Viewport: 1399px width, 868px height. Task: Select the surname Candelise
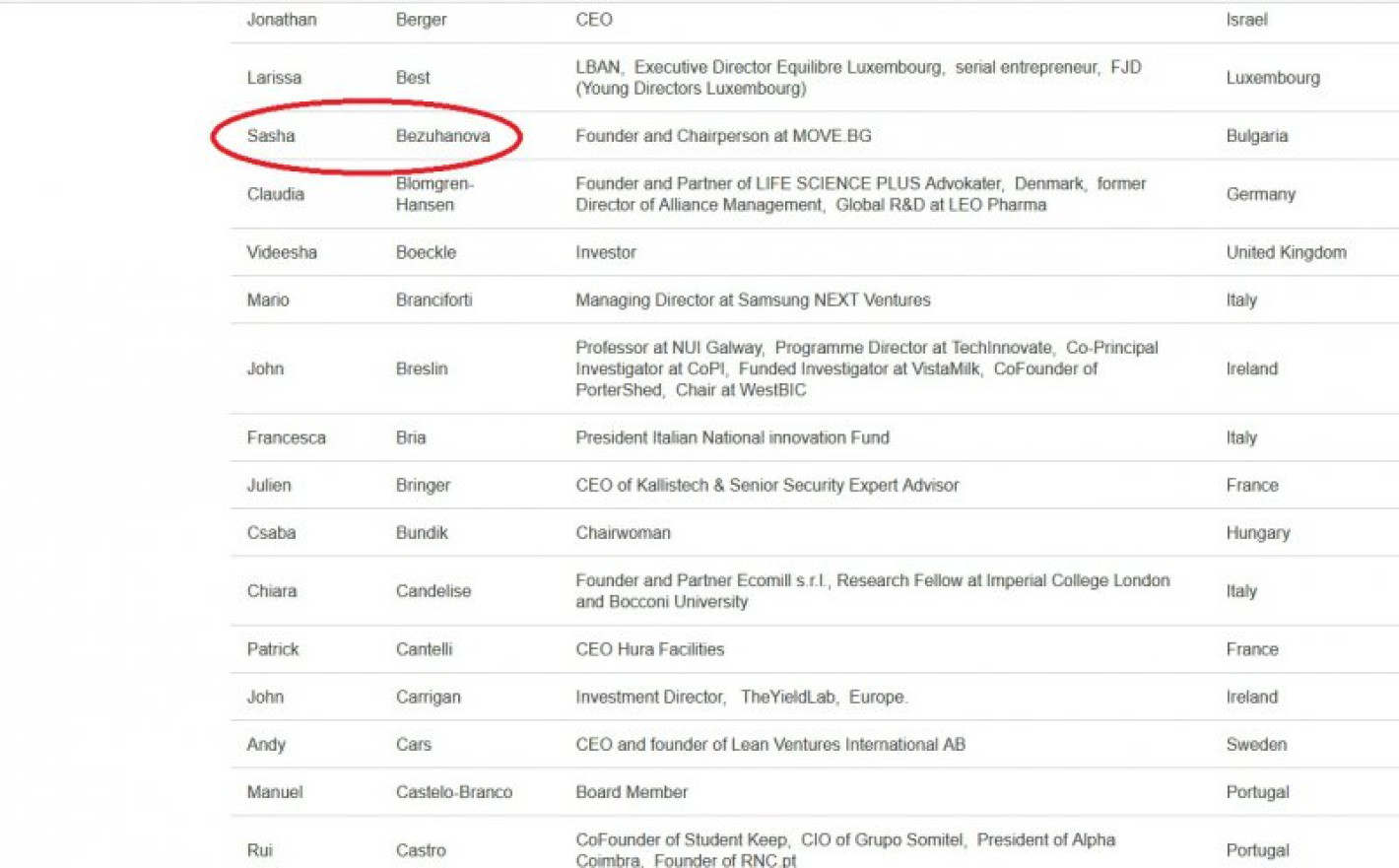(x=433, y=591)
